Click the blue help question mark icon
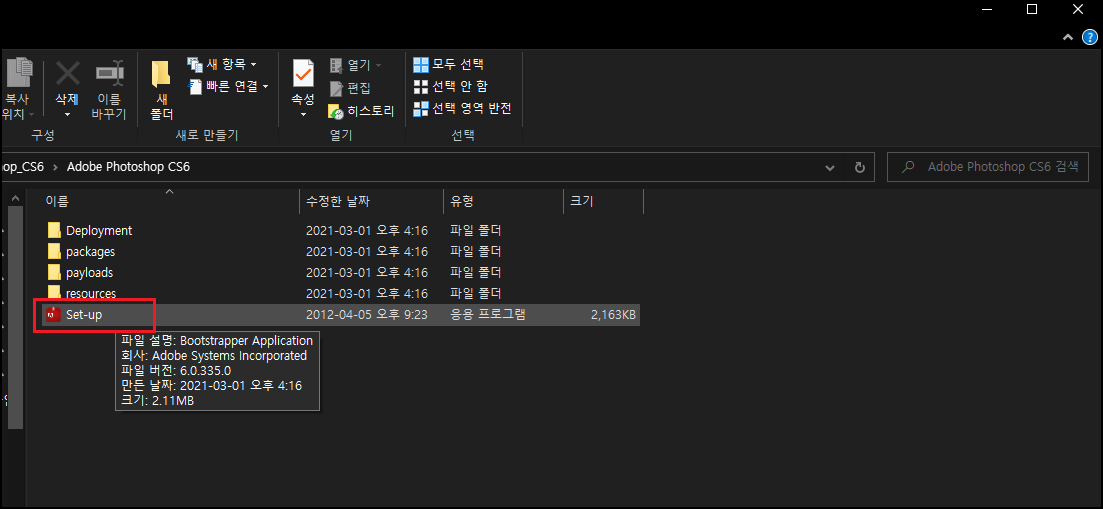This screenshot has width=1103, height=509. 1090,37
